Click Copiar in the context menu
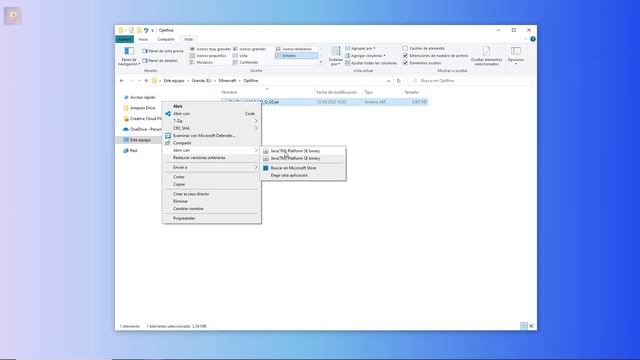This screenshot has width=640, height=360. [211, 184]
